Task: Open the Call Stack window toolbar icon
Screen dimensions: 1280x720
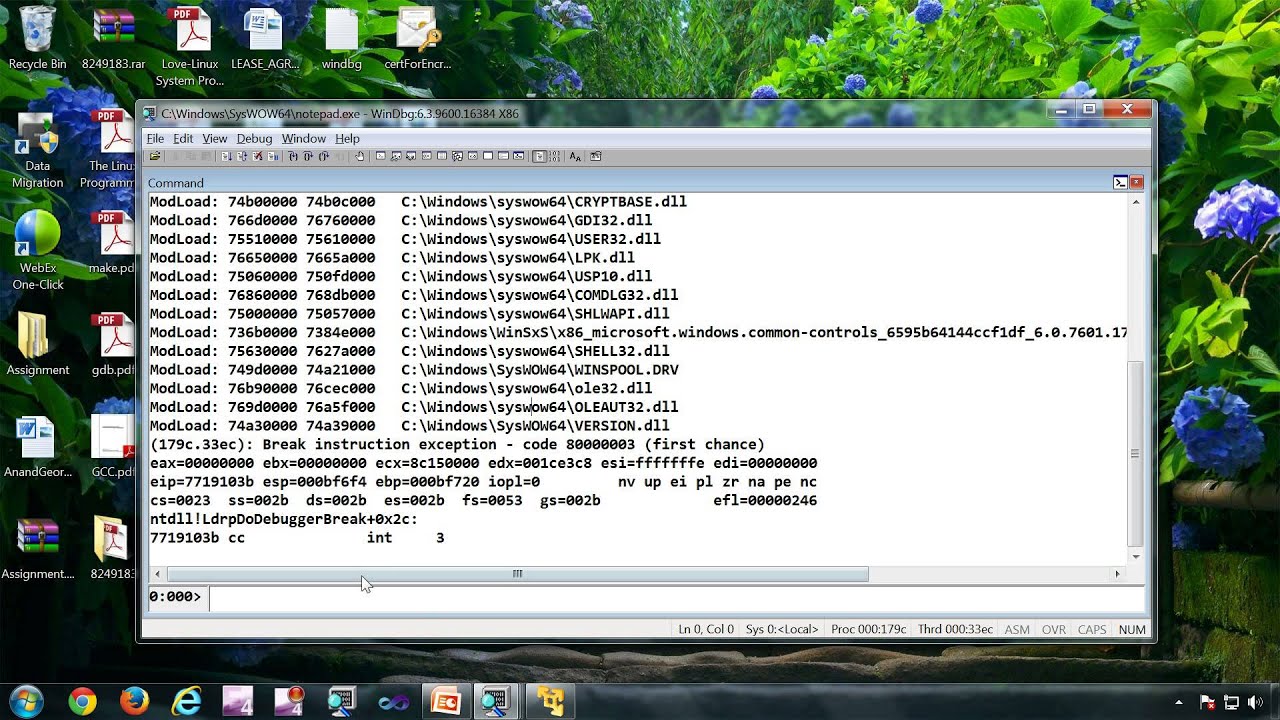Action: coord(457,156)
